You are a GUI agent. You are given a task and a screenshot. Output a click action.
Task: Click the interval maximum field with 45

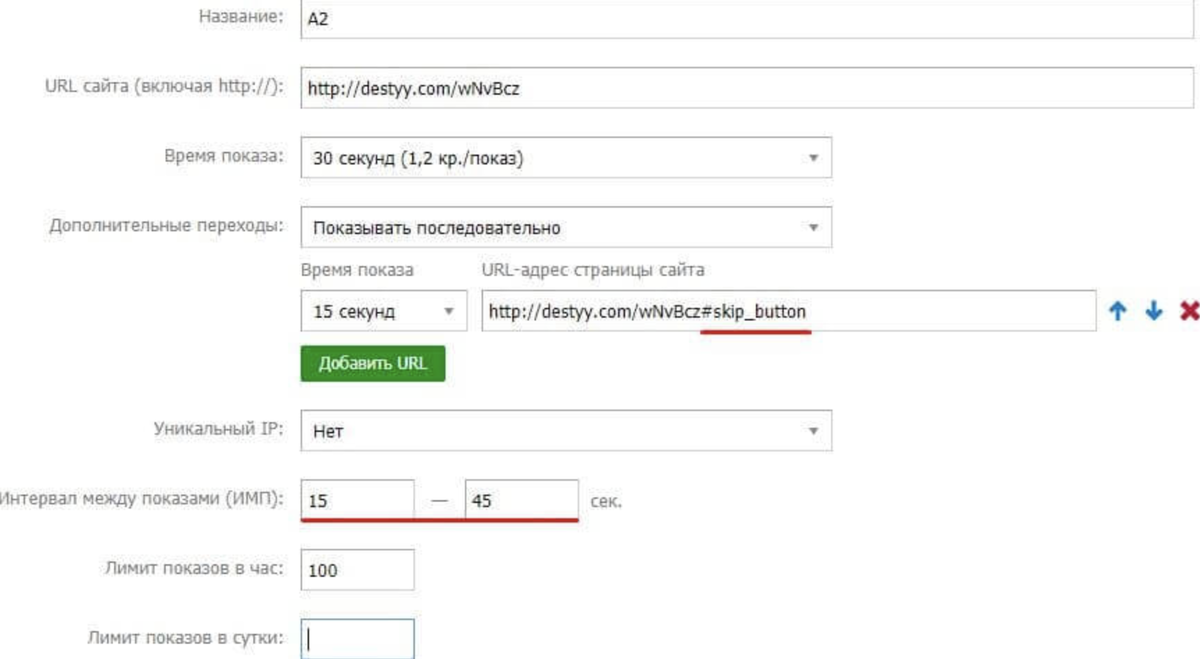point(521,500)
